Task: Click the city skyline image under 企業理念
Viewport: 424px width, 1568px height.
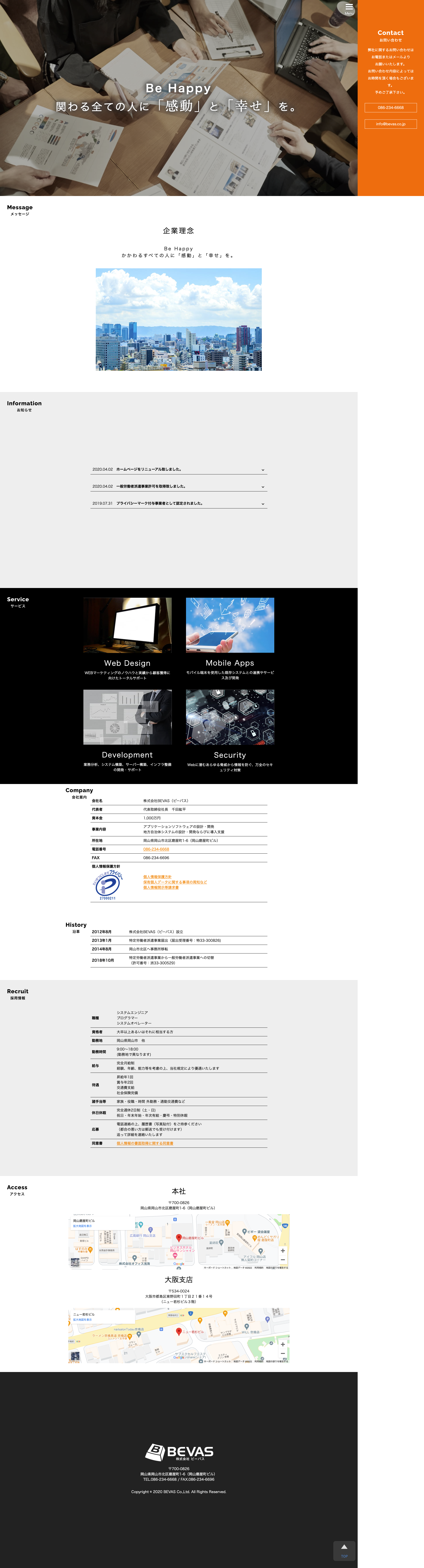Action: [x=178, y=320]
